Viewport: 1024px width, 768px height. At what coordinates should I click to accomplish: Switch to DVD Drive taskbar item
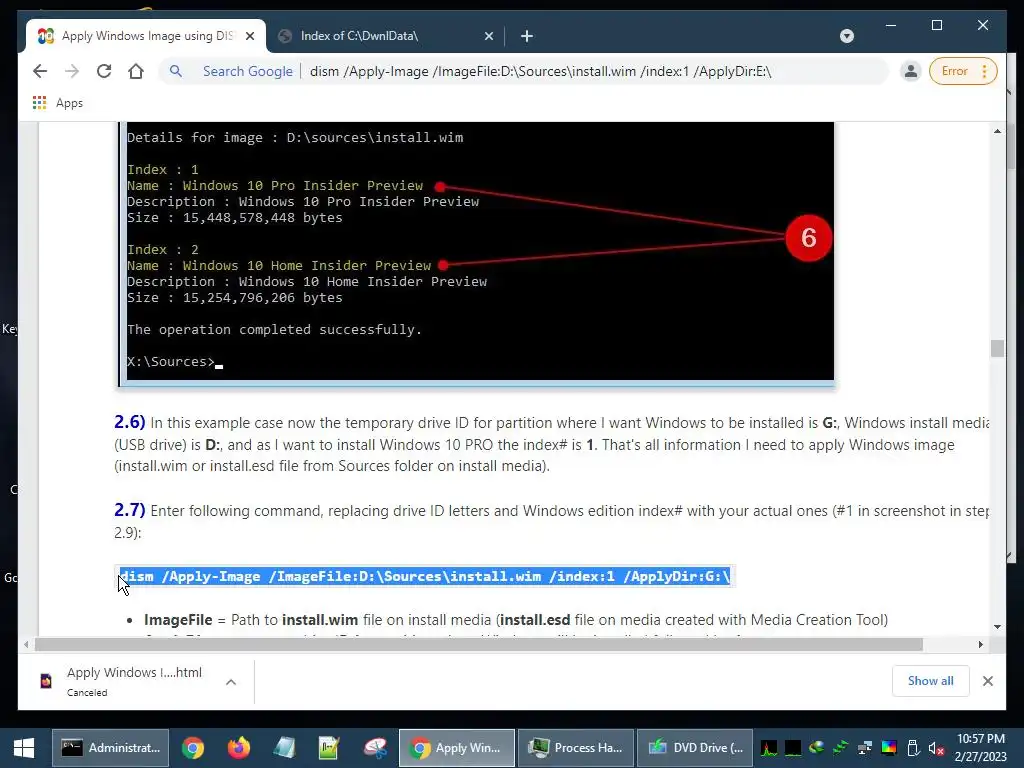[695, 748]
